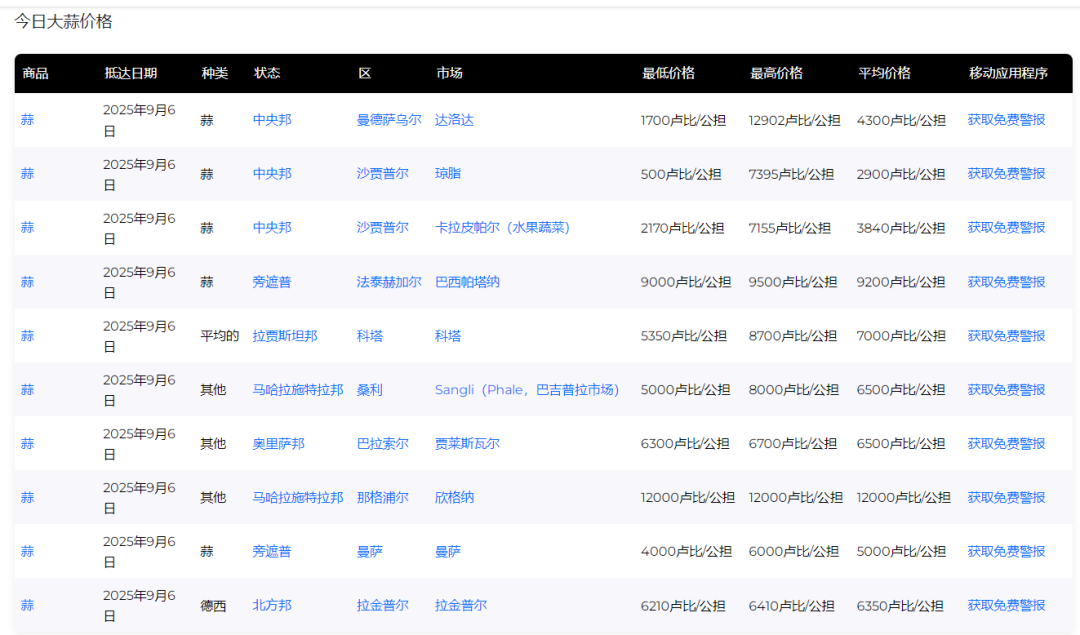Open the 欣格纳 market link
This screenshot has width=1080, height=635.
pyautogui.click(x=454, y=498)
